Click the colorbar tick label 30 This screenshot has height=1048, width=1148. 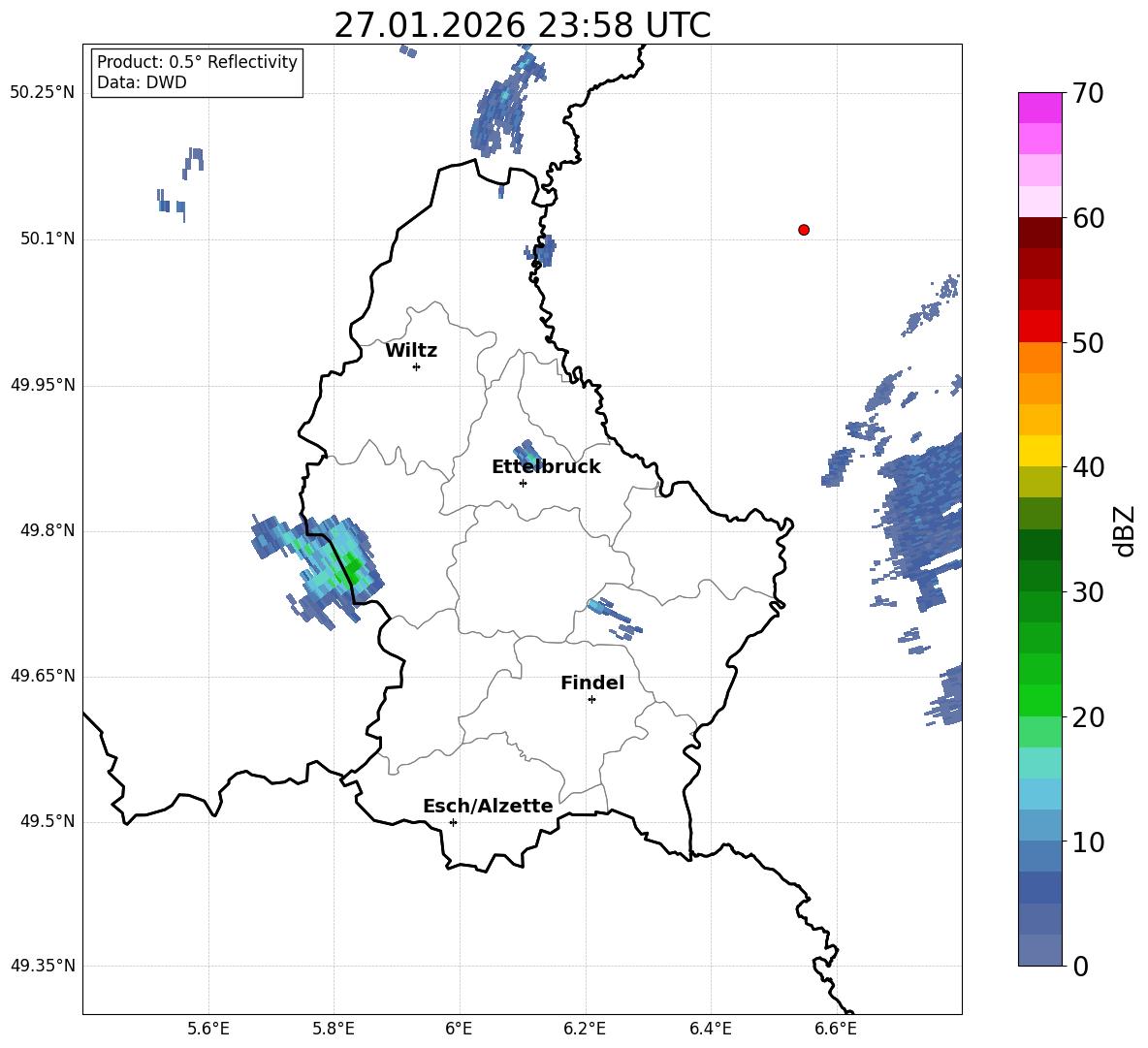1088,592
